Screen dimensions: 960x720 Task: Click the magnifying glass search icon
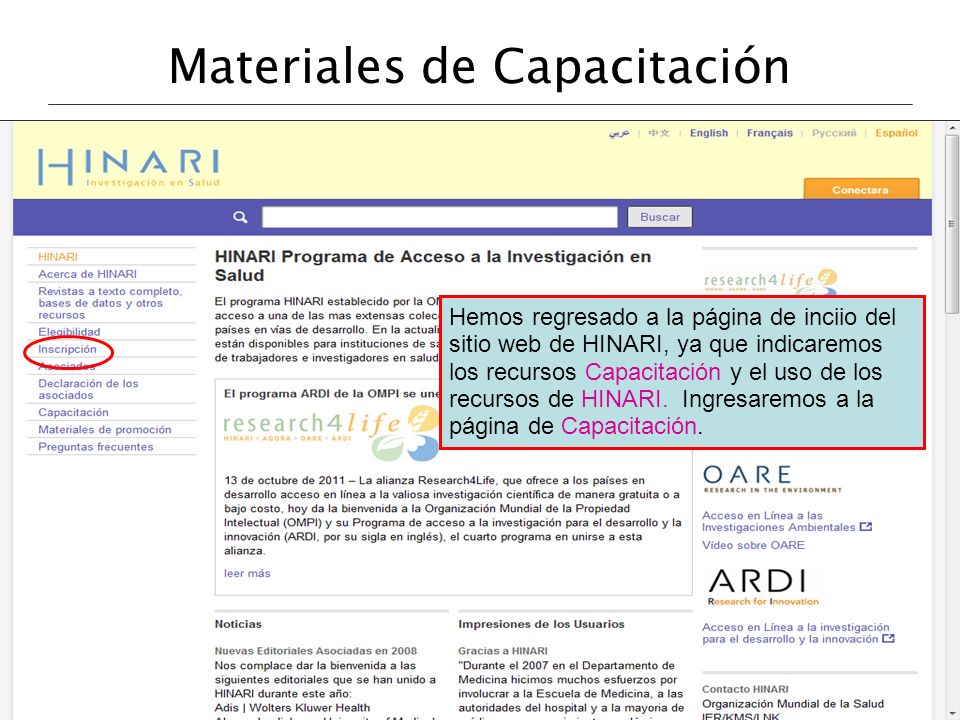pyautogui.click(x=240, y=217)
